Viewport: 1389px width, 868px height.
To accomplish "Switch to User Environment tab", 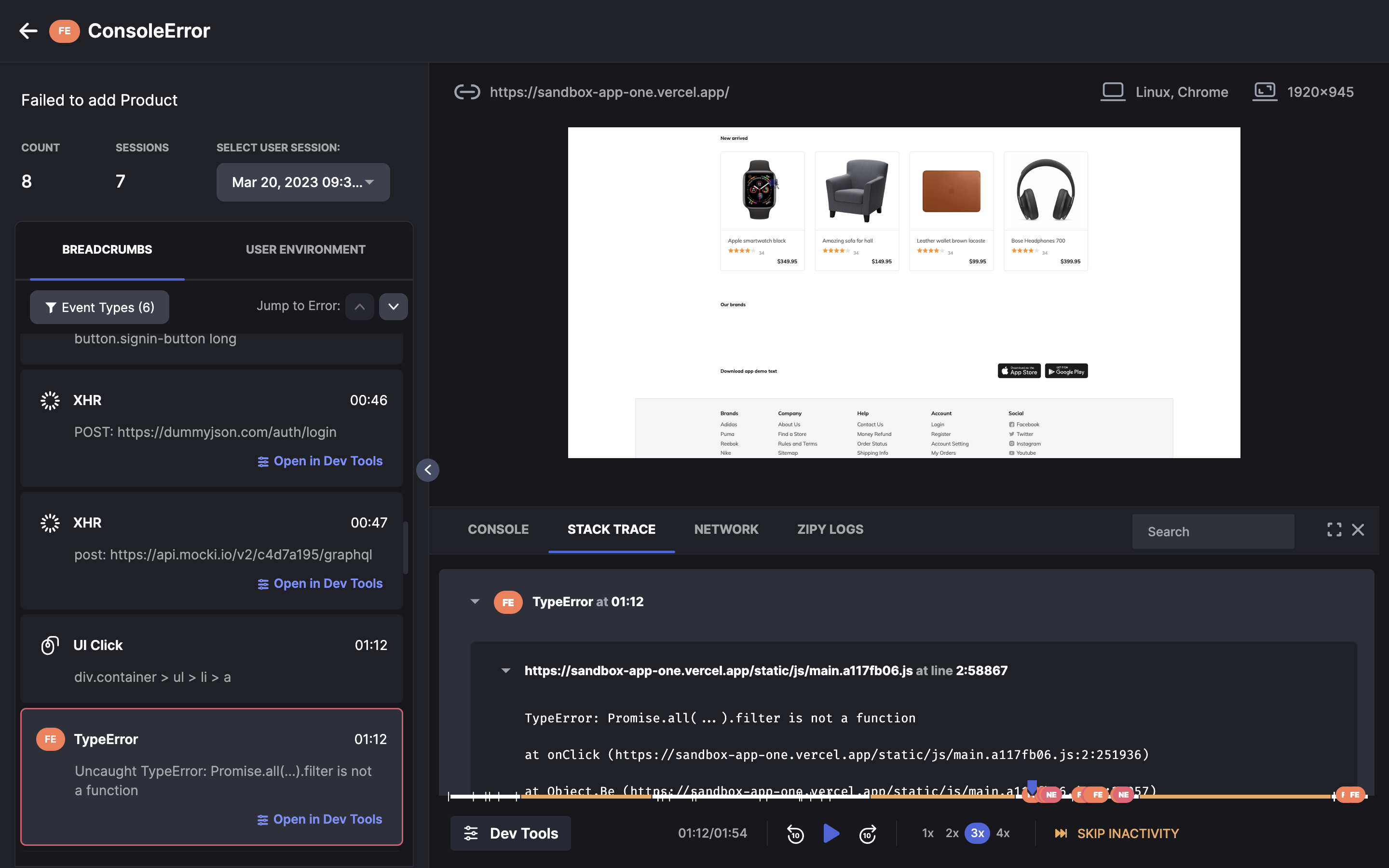I will [305, 249].
